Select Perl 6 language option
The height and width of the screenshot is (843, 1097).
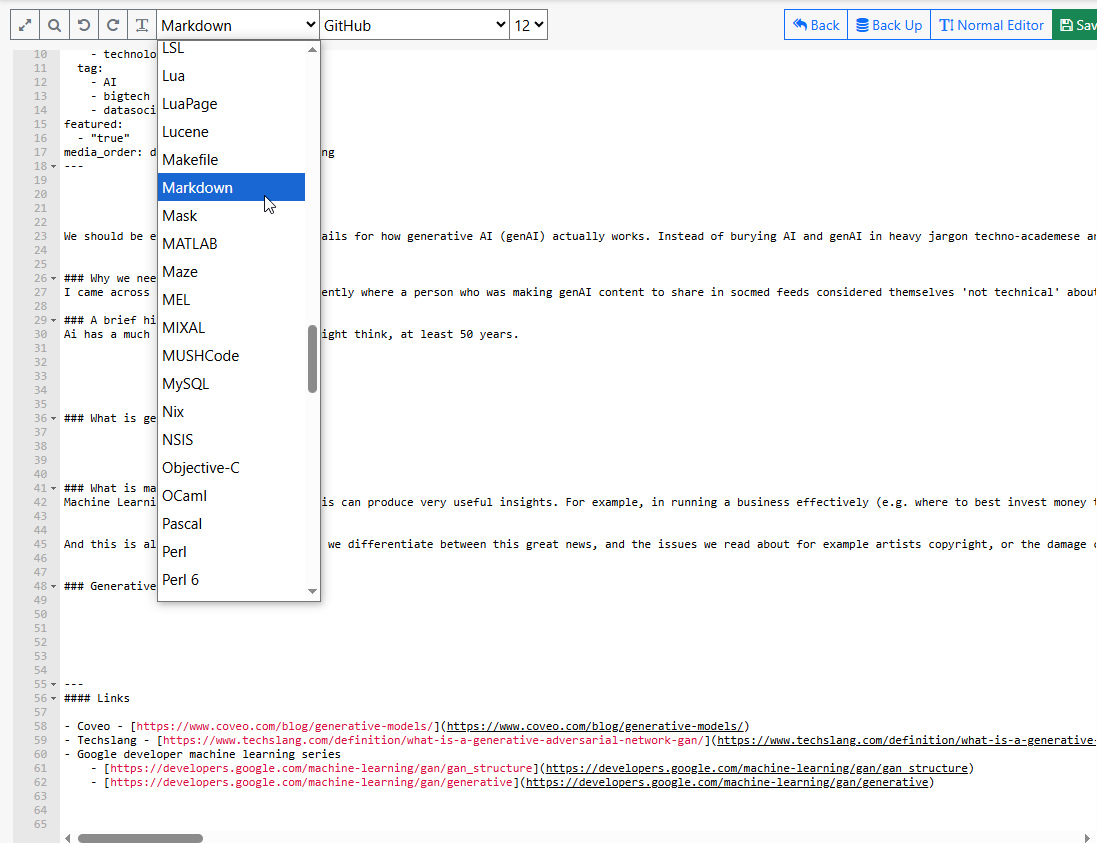(232, 579)
